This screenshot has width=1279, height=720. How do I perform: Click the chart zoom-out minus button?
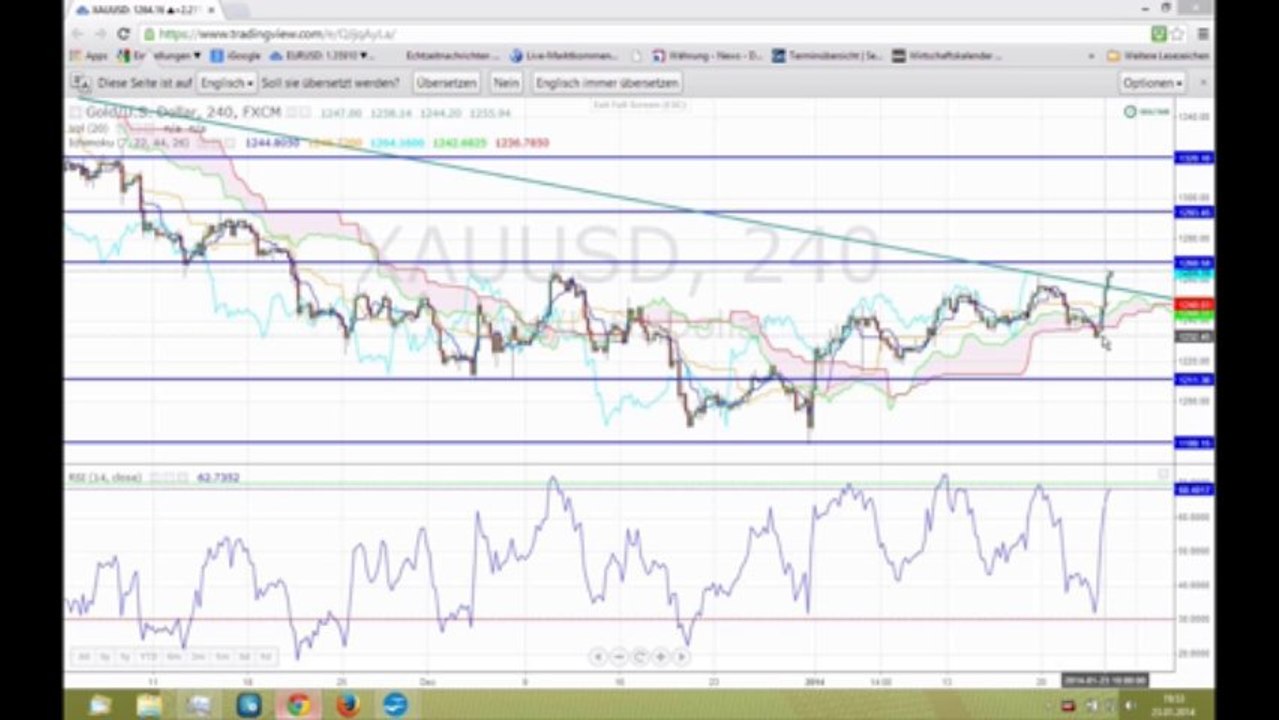coord(619,657)
